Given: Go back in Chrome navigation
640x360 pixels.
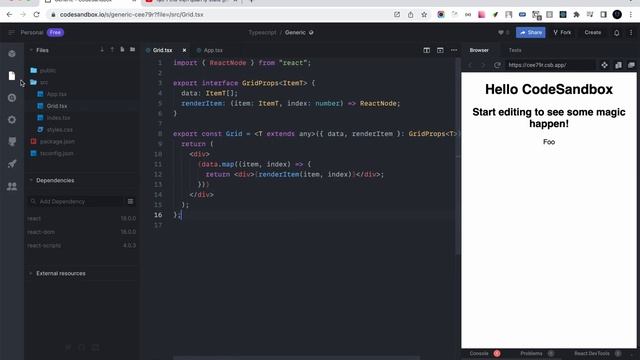Looking at the screenshot, I should (9, 15).
